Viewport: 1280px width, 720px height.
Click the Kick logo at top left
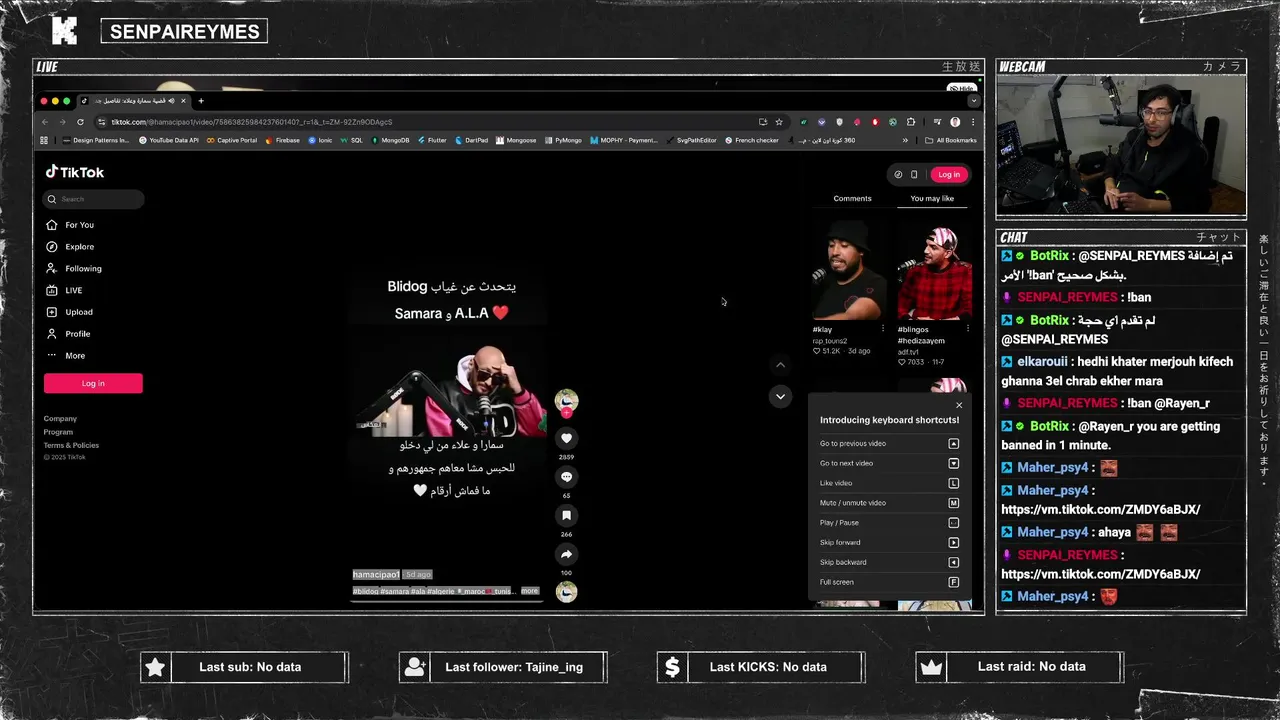(64, 31)
